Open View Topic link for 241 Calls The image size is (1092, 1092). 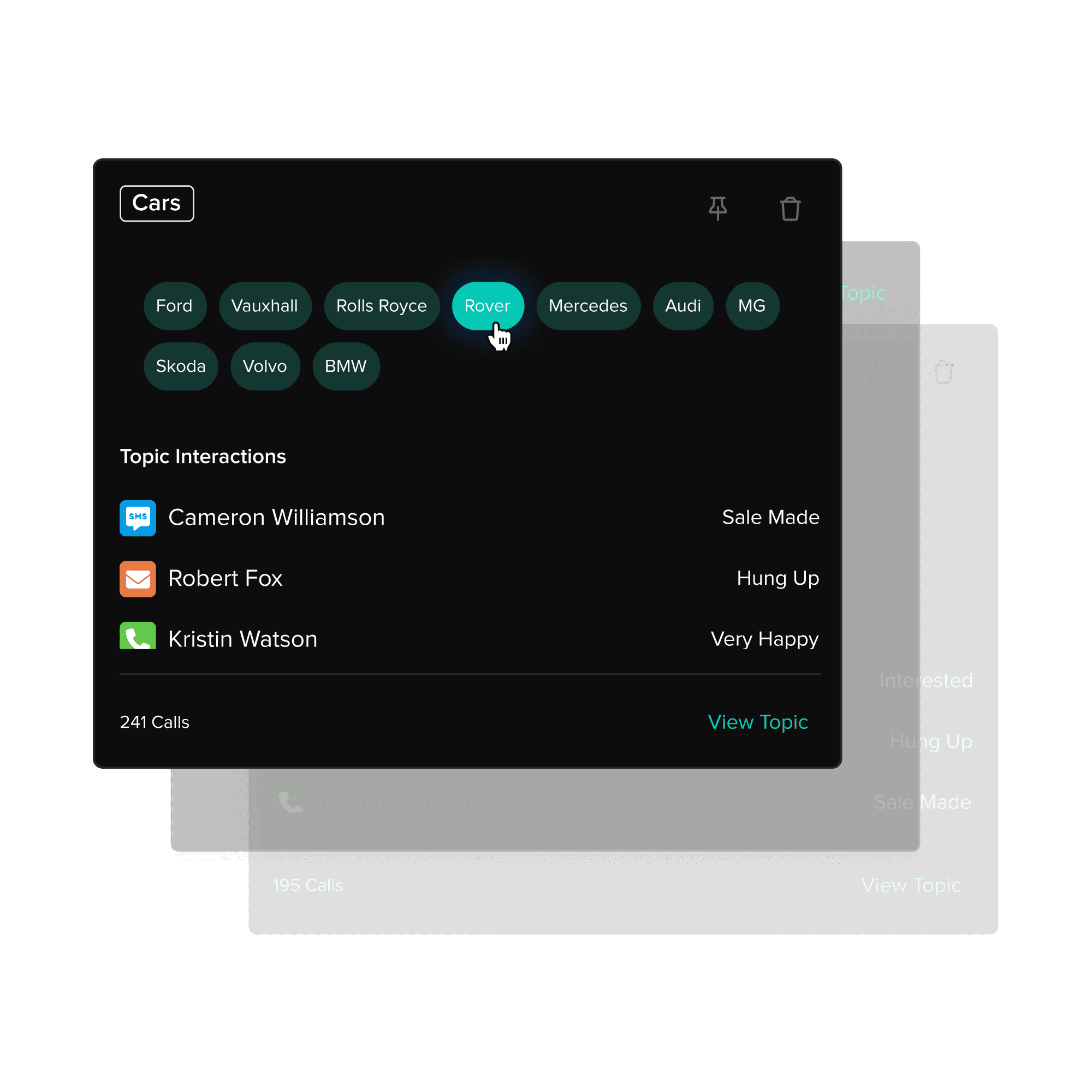757,722
